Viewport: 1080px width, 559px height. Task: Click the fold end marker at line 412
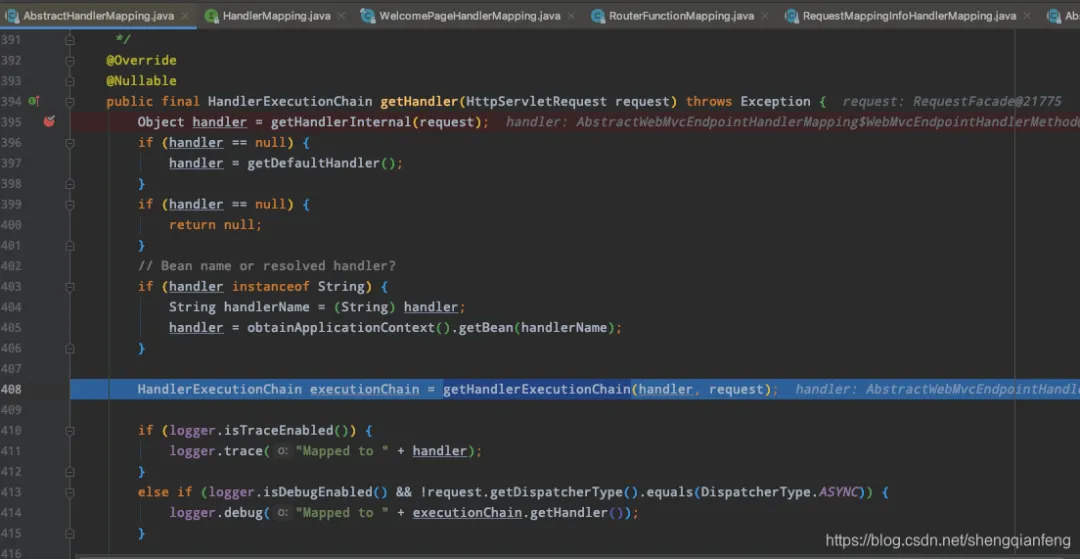click(70, 472)
